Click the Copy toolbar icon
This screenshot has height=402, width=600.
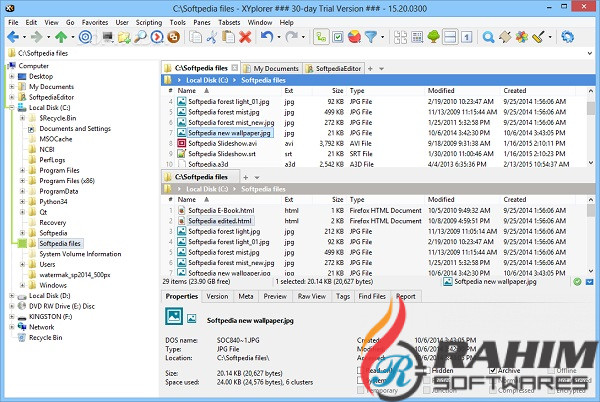pyautogui.click(x=196, y=37)
